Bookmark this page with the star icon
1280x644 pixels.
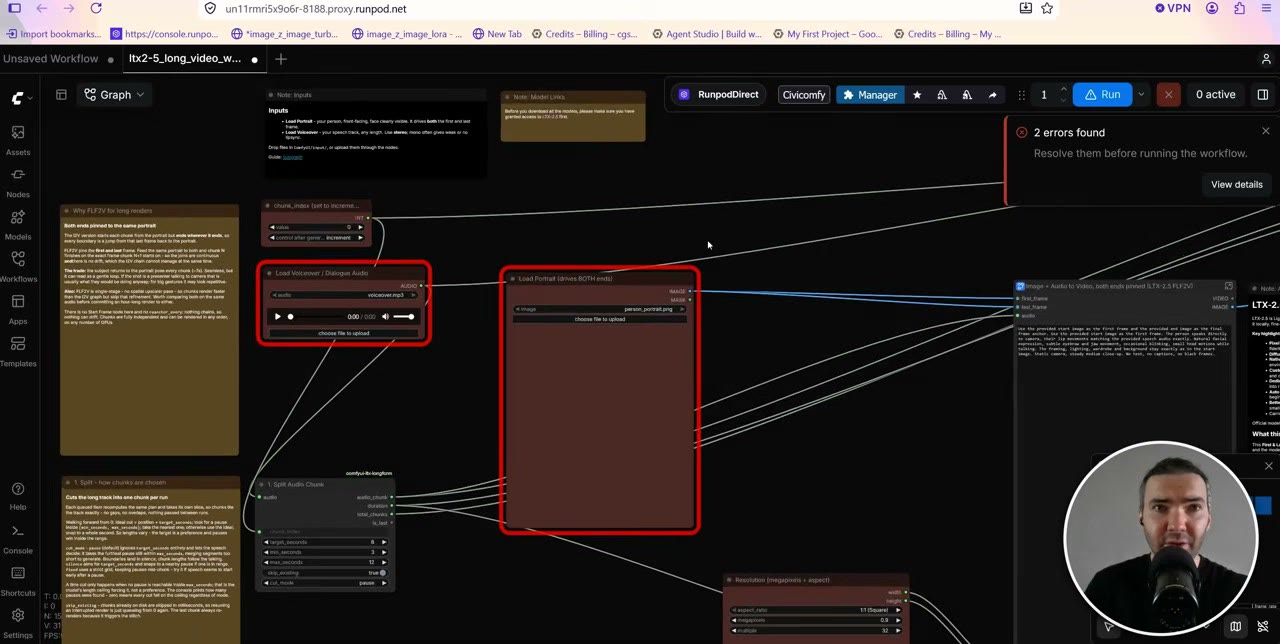point(1047,8)
